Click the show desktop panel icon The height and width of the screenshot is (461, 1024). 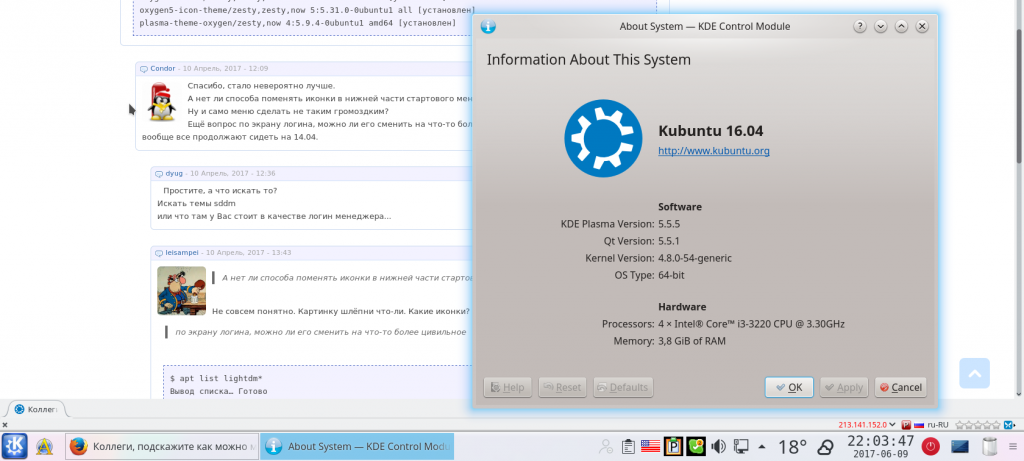pos(960,447)
